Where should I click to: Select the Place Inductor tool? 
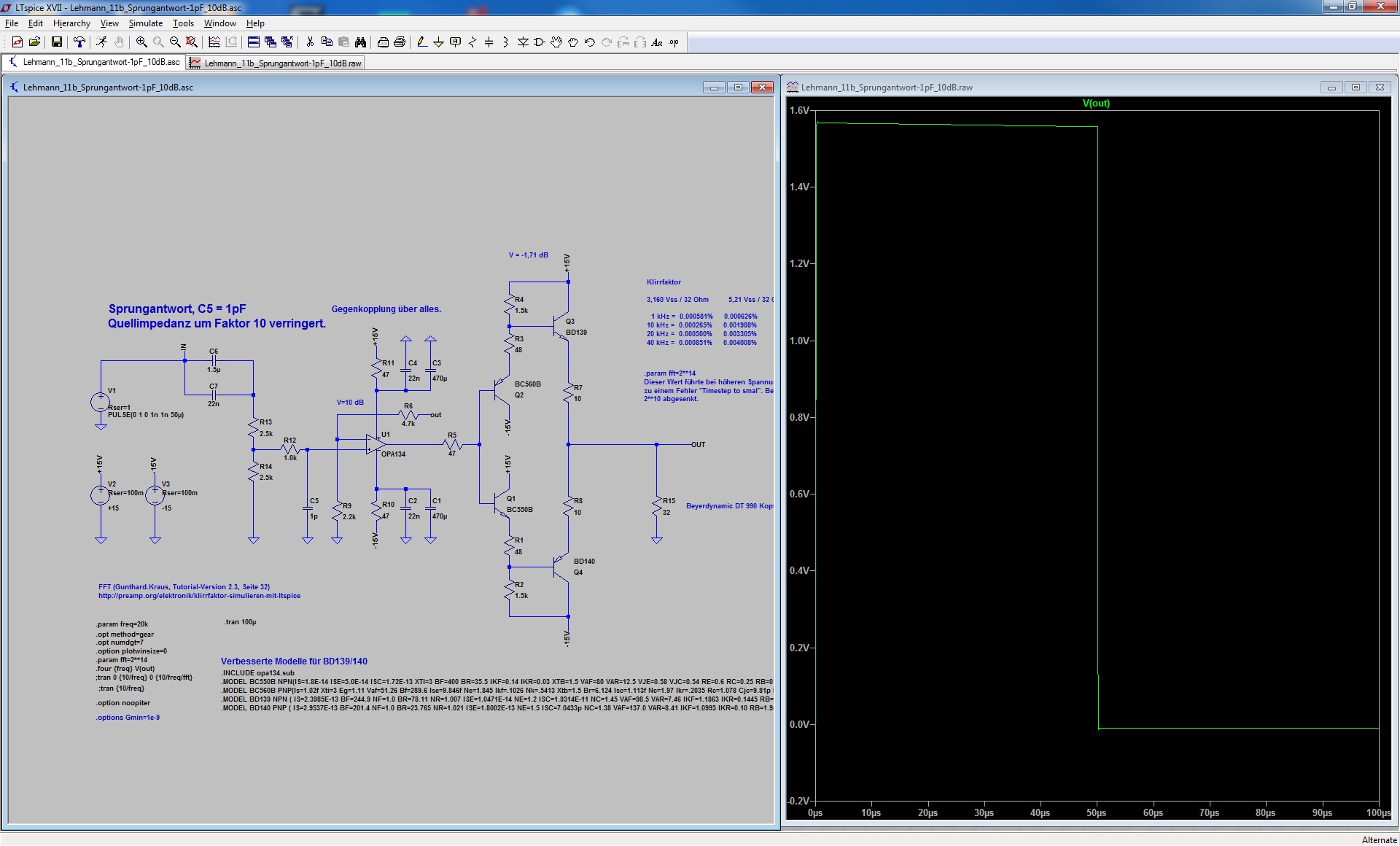[x=505, y=42]
